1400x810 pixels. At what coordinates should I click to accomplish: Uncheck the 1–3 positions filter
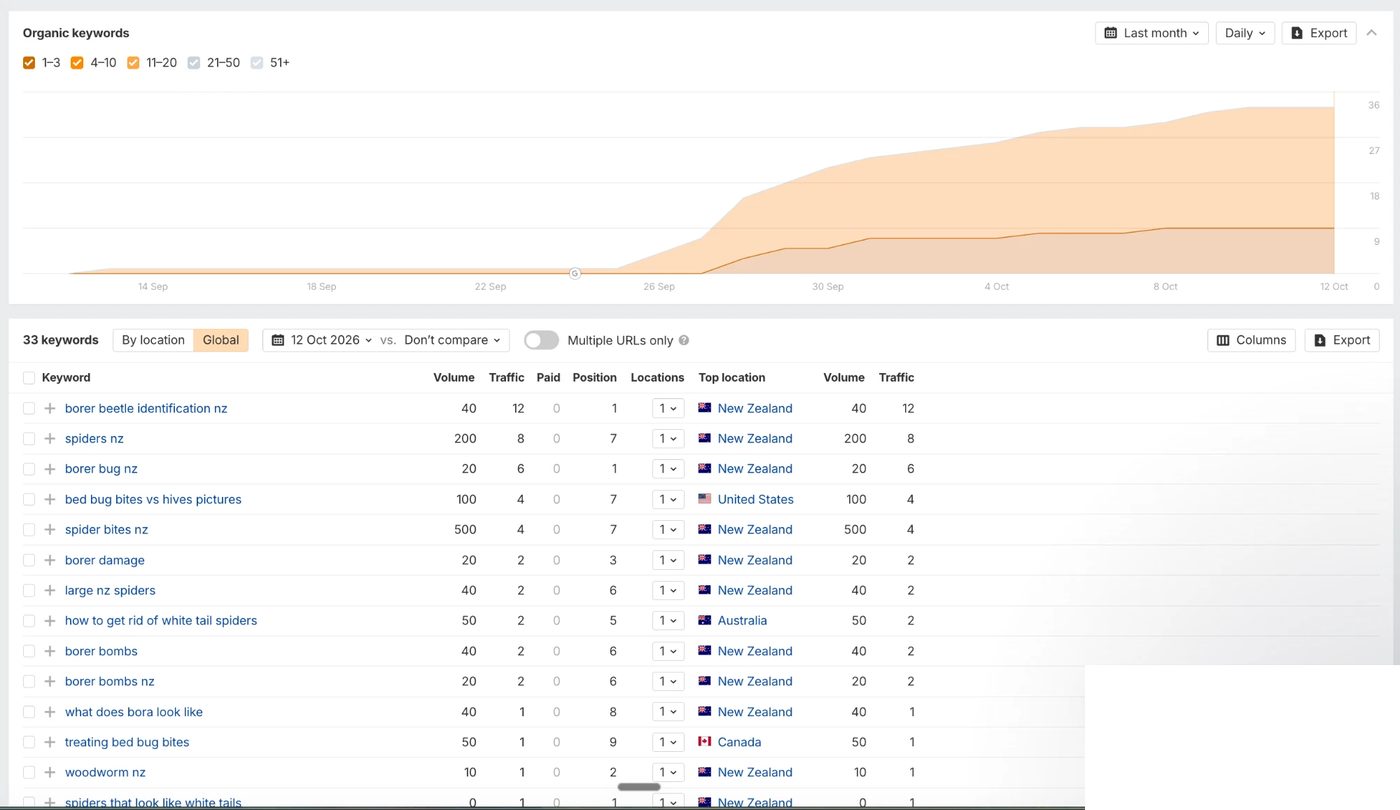(29, 63)
